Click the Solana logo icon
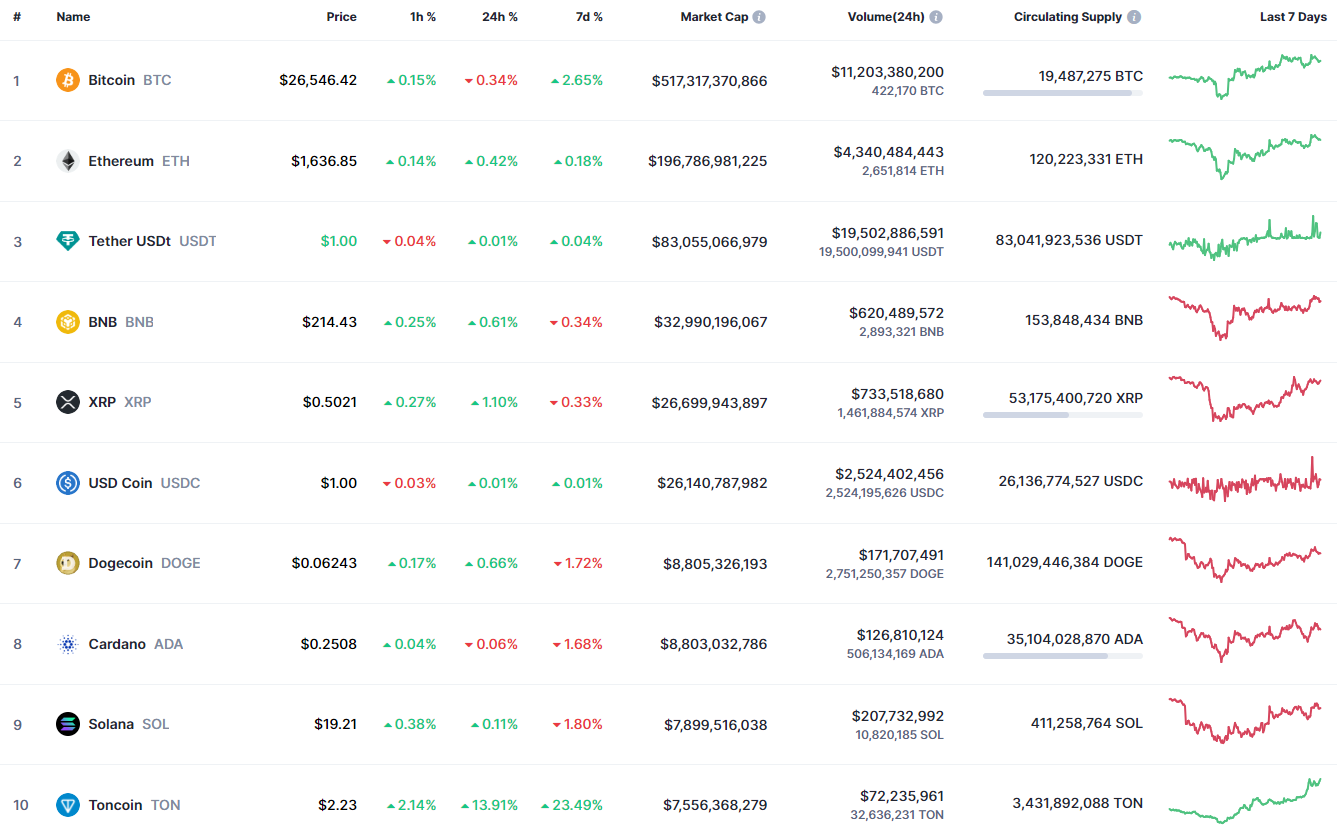This screenshot has height=836, width=1343. point(68,724)
